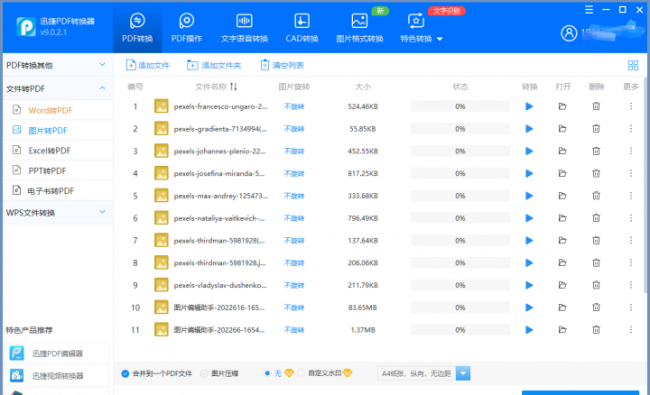Open paper size A4 dropdown arrow
650x395 pixels.
point(463,373)
